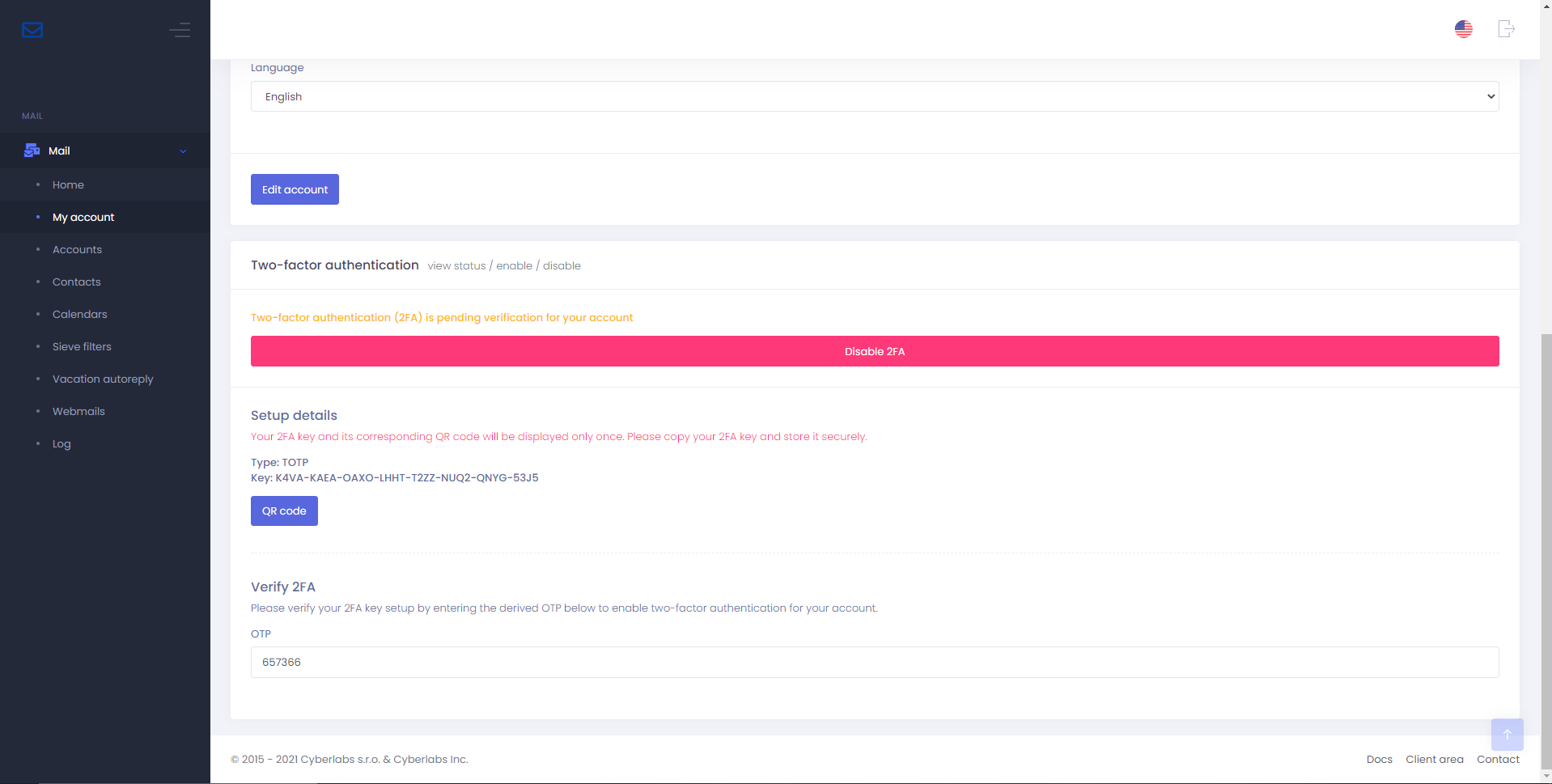Open Sieve filters page
Screen dimensions: 1552x784
pyautogui.click(x=82, y=346)
